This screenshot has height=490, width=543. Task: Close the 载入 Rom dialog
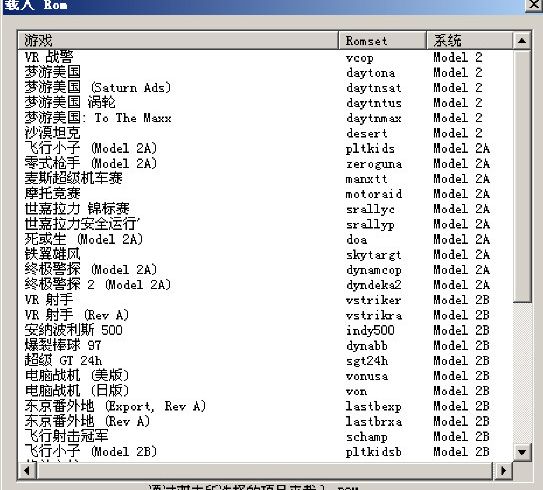click(534, 5)
